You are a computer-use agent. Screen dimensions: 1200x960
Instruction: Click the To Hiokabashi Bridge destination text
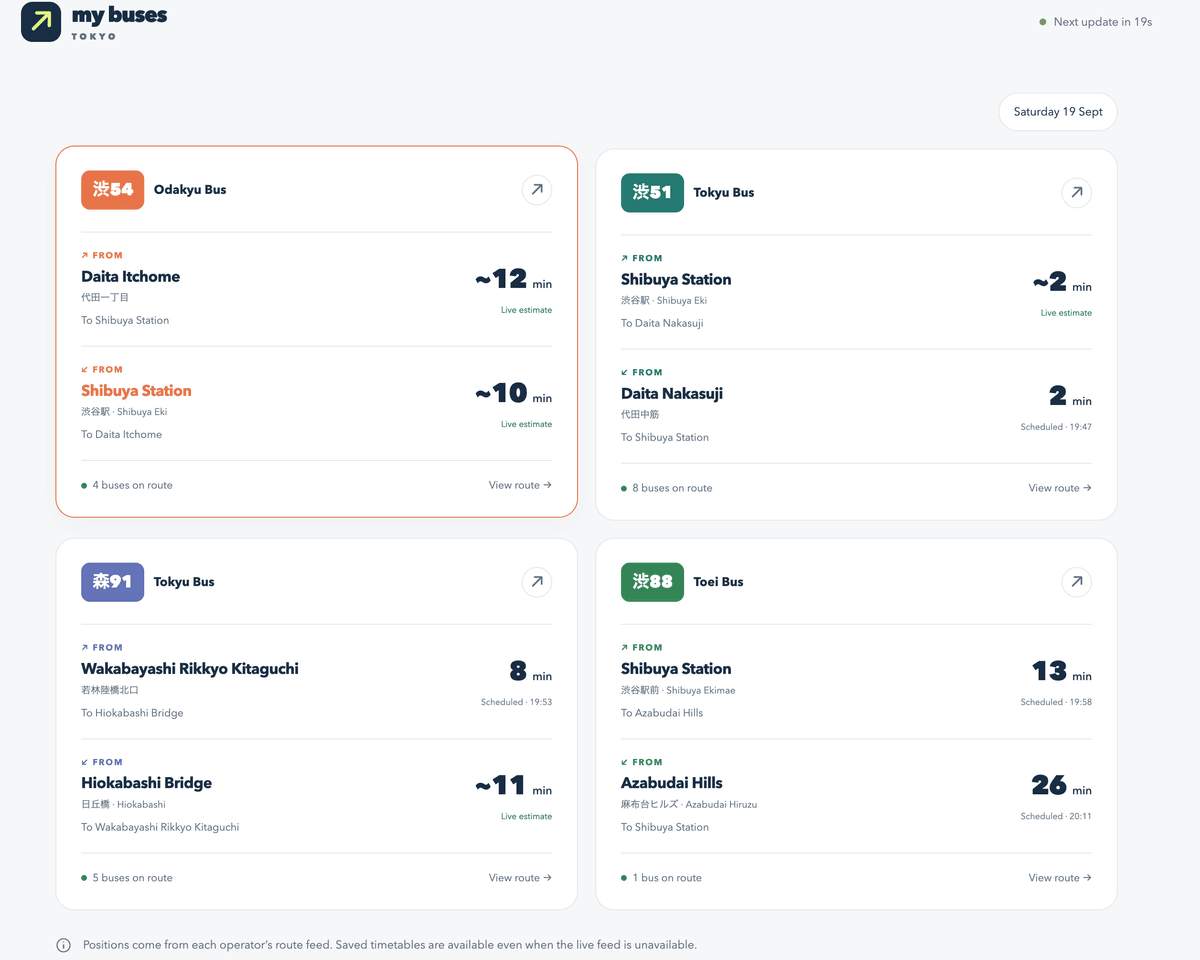(x=132, y=713)
